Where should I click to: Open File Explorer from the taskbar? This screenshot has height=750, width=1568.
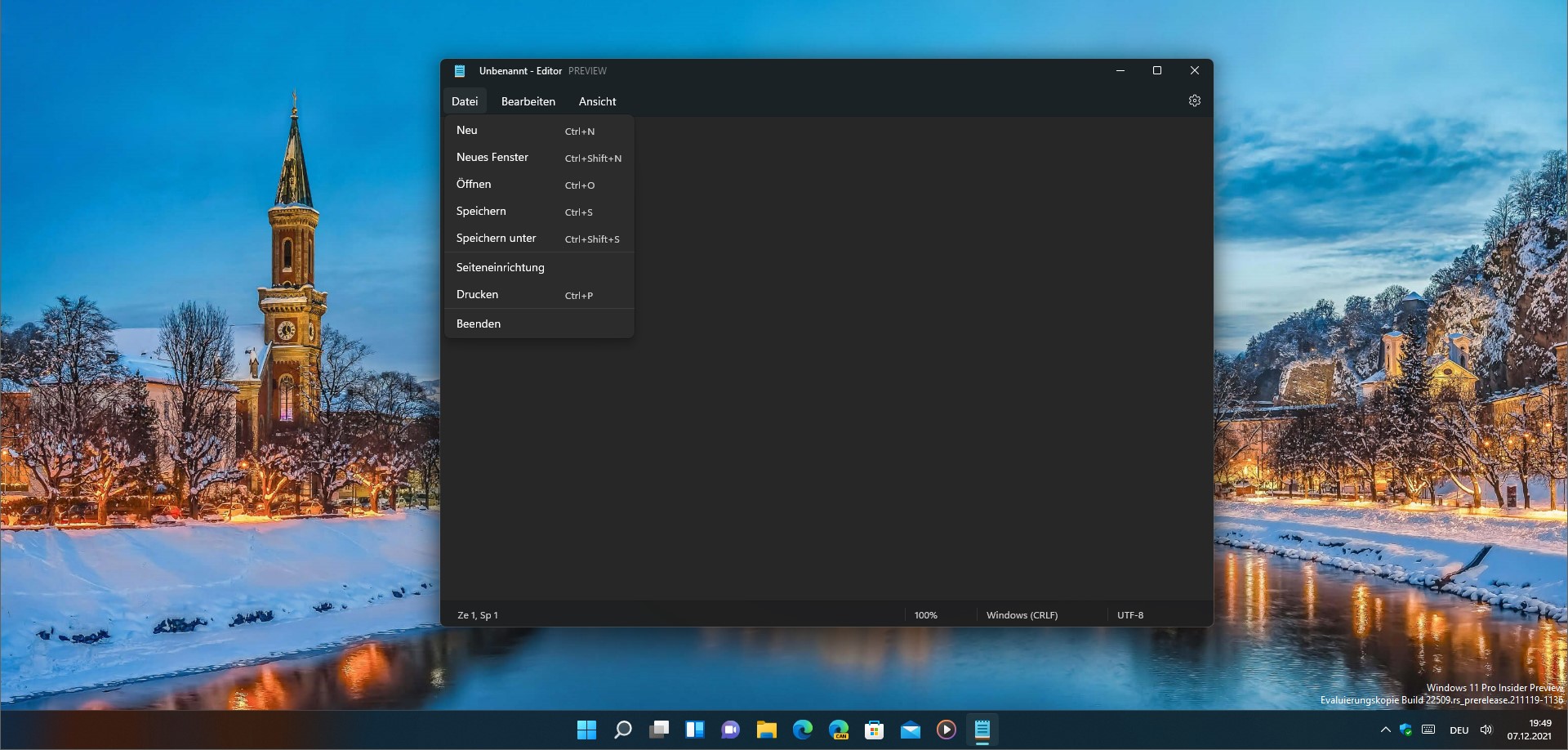(766, 730)
